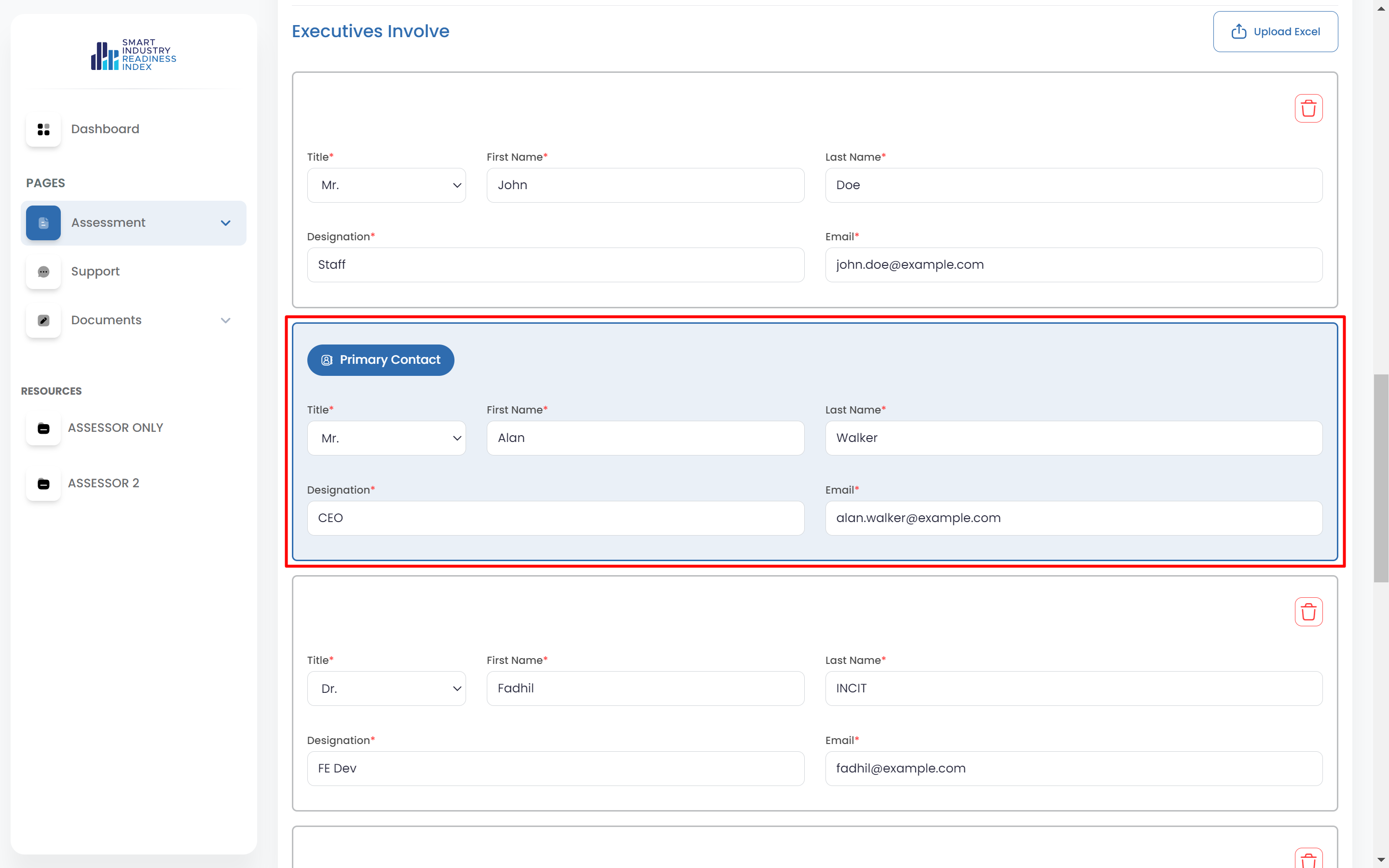Click the Assessment document icon
This screenshot has width=1389, height=868.
click(x=43, y=223)
